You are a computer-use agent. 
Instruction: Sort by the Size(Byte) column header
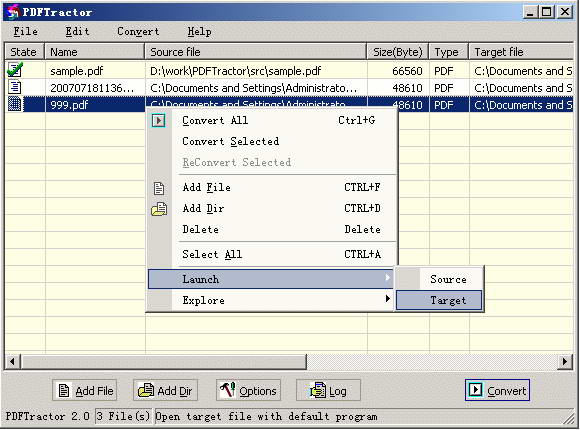click(x=398, y=52)
